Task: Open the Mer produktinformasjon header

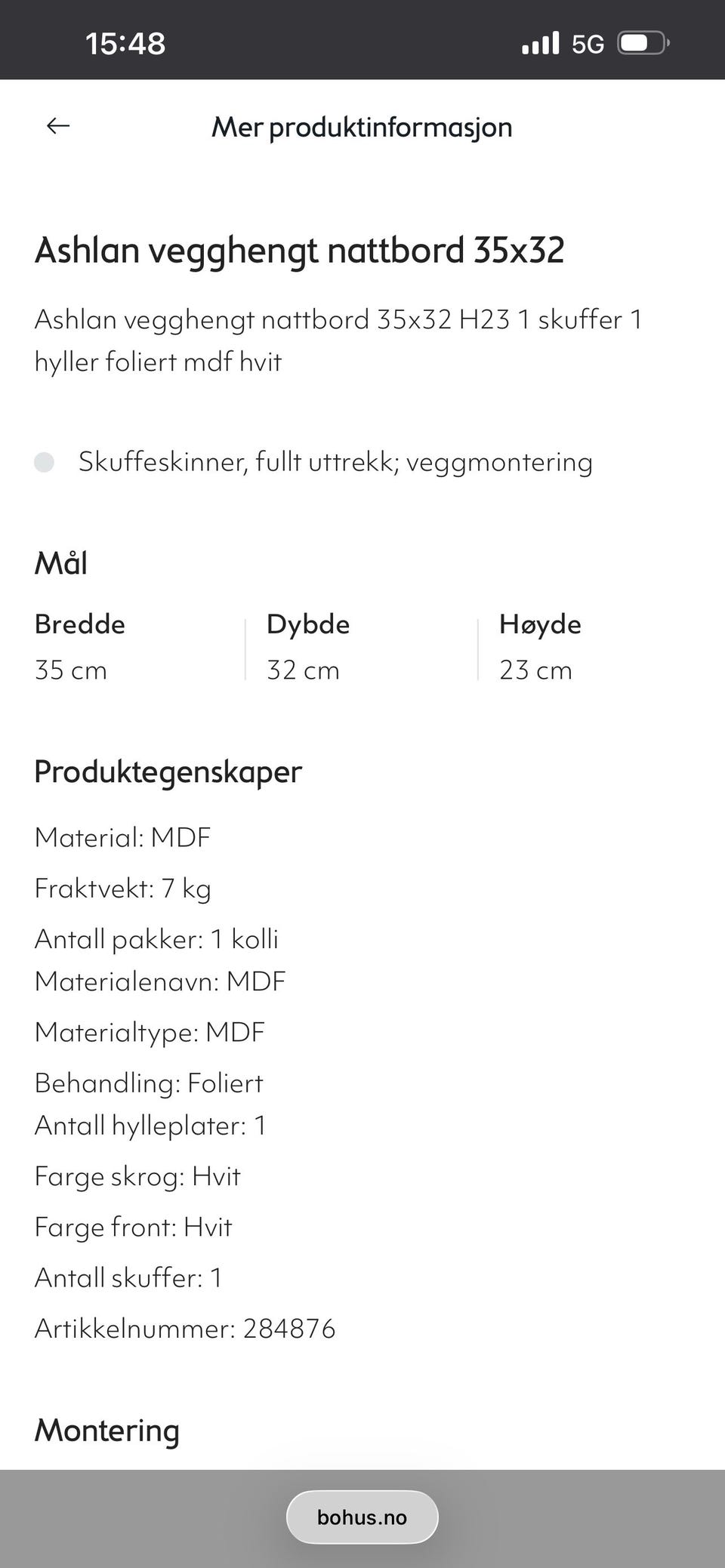Action: pyautogui.click(x=362, y=127)
